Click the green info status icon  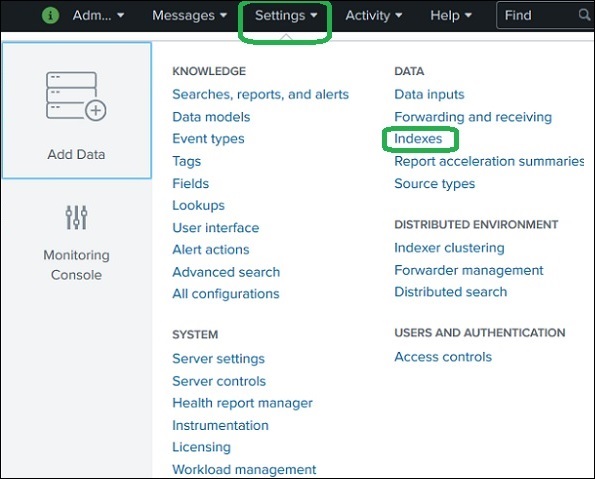[50, 16]
